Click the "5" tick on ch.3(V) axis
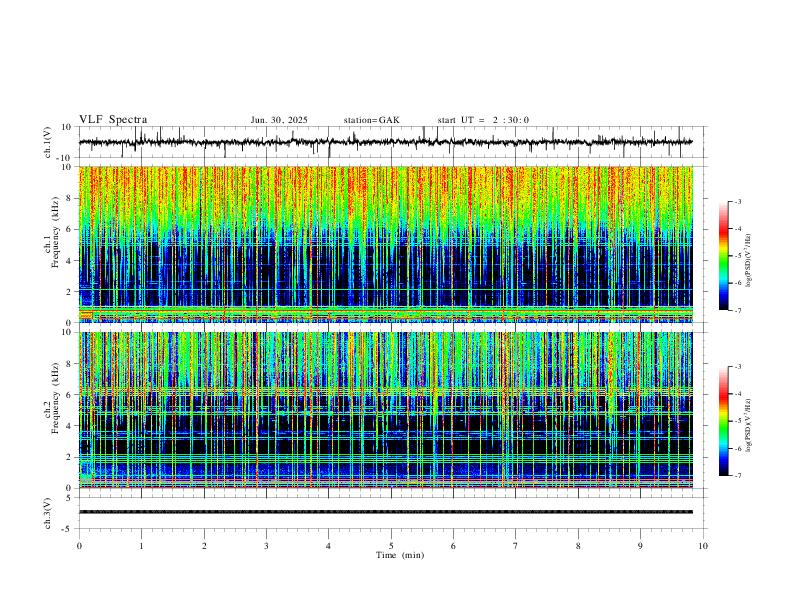 (69, 498)
